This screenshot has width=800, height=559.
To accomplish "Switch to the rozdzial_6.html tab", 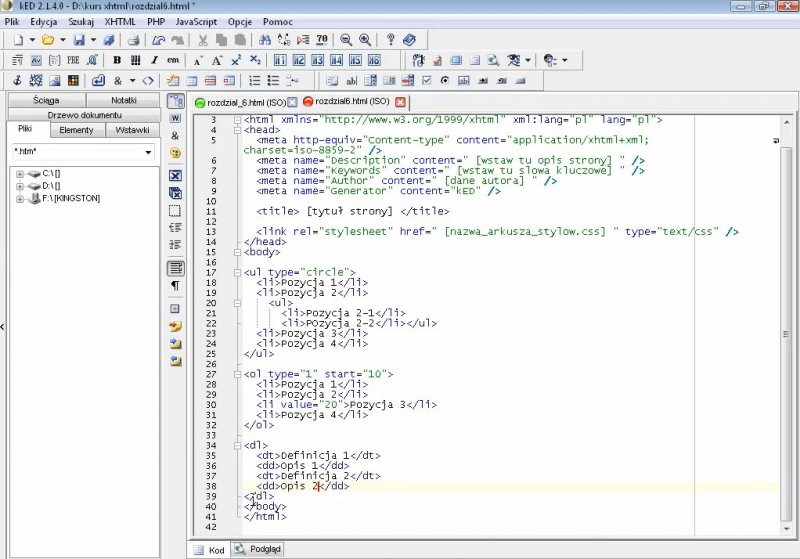I will pos(242,102).
